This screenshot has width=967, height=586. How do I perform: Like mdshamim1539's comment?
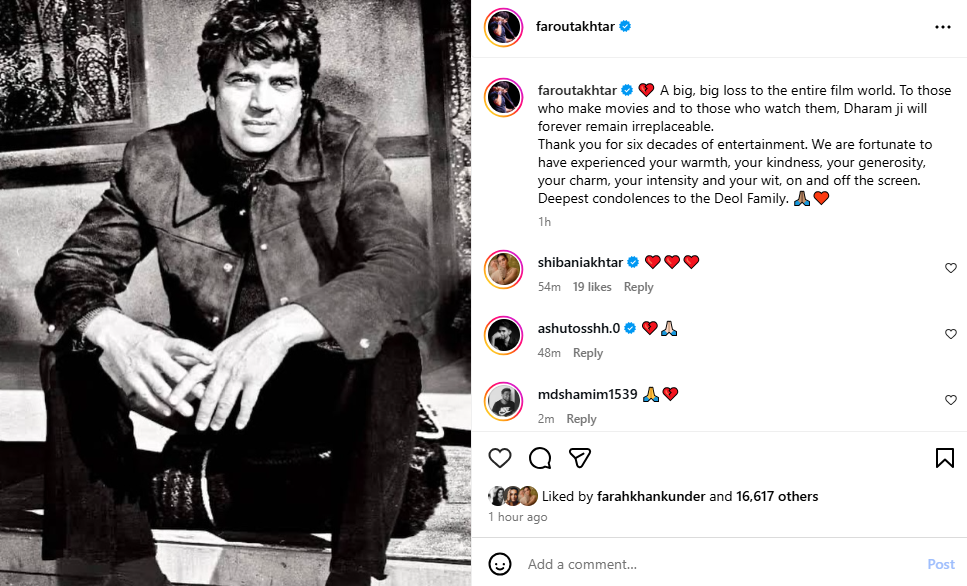tap(951, 400)
